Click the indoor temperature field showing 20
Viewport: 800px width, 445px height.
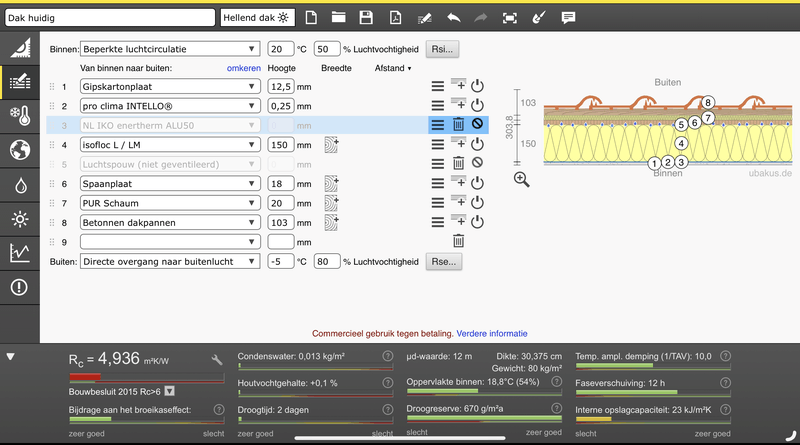point(281,49)
